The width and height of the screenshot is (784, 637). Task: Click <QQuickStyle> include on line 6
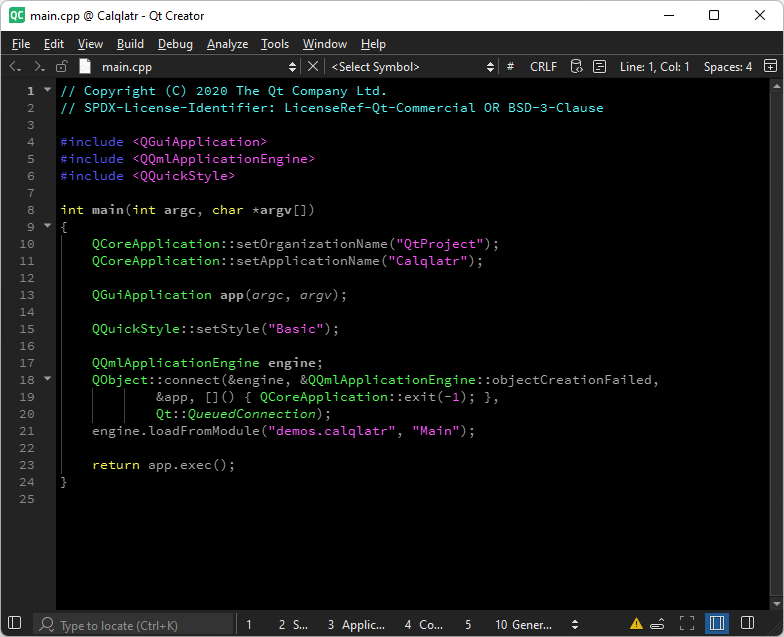(x=184, y=176)
